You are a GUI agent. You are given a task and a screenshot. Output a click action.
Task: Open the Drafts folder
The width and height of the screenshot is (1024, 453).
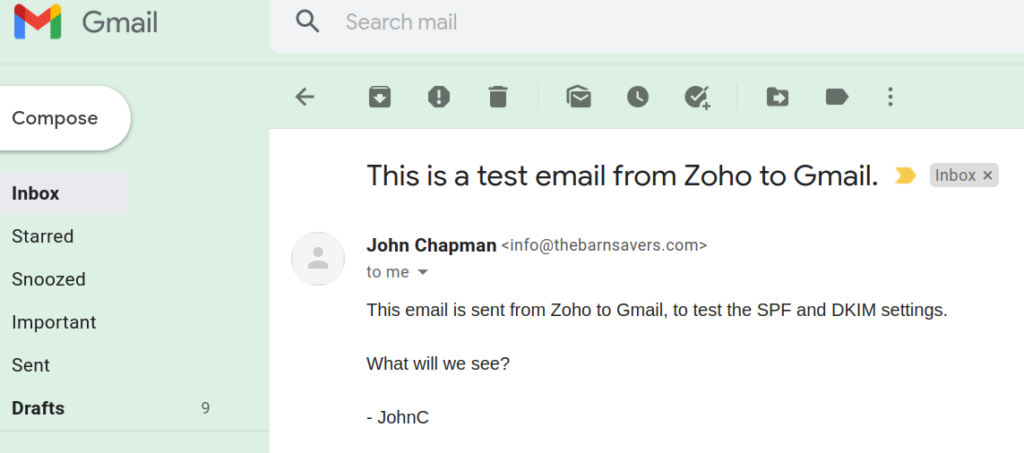click(38, 409)
